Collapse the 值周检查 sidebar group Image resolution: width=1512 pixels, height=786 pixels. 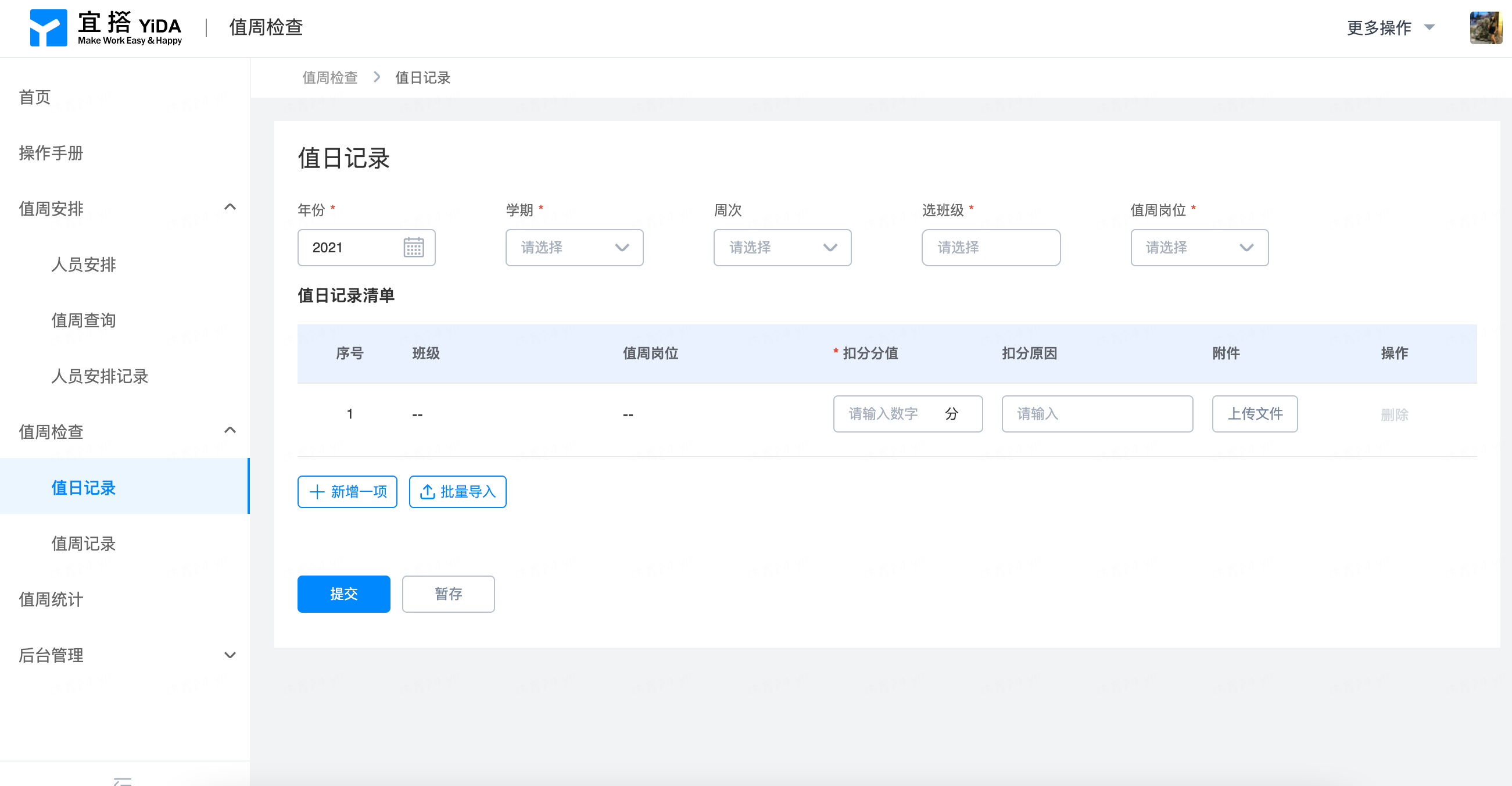pyautogui.click(x=230, y=431)
